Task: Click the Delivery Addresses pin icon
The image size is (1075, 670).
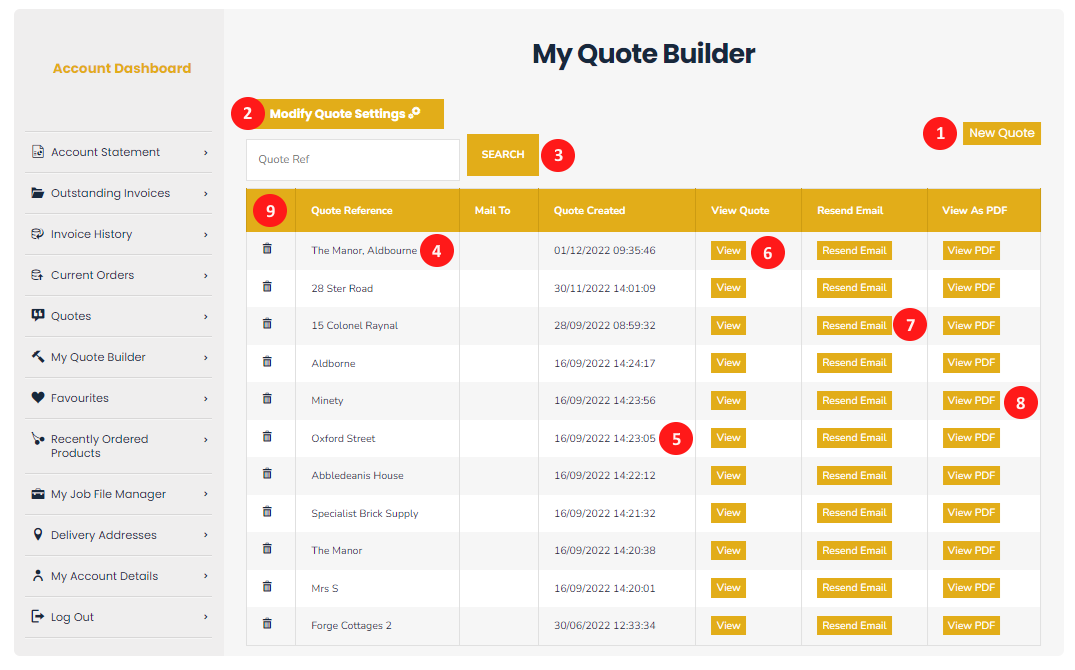Action: pyautogui.click(x=38, y=535)
